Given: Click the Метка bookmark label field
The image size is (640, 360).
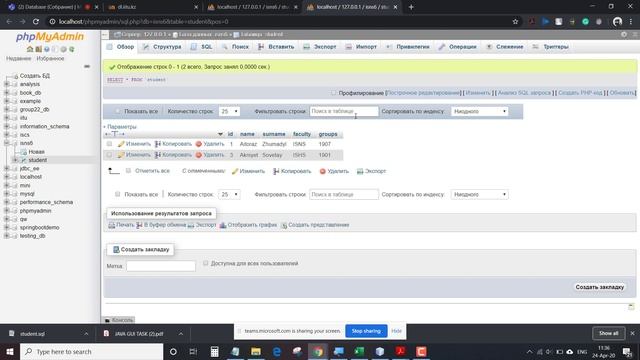Looking at the screenshot, I should (x=161, y=266).
